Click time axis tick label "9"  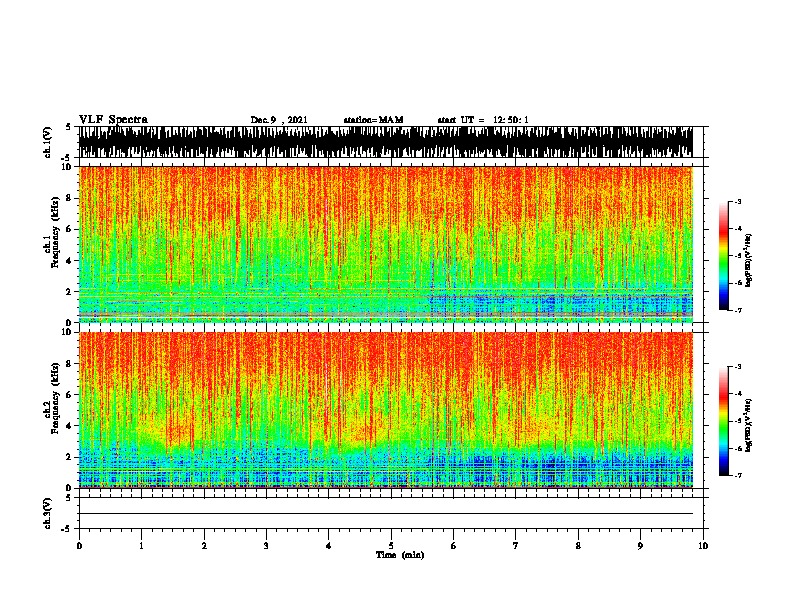(x=640, y=546)
